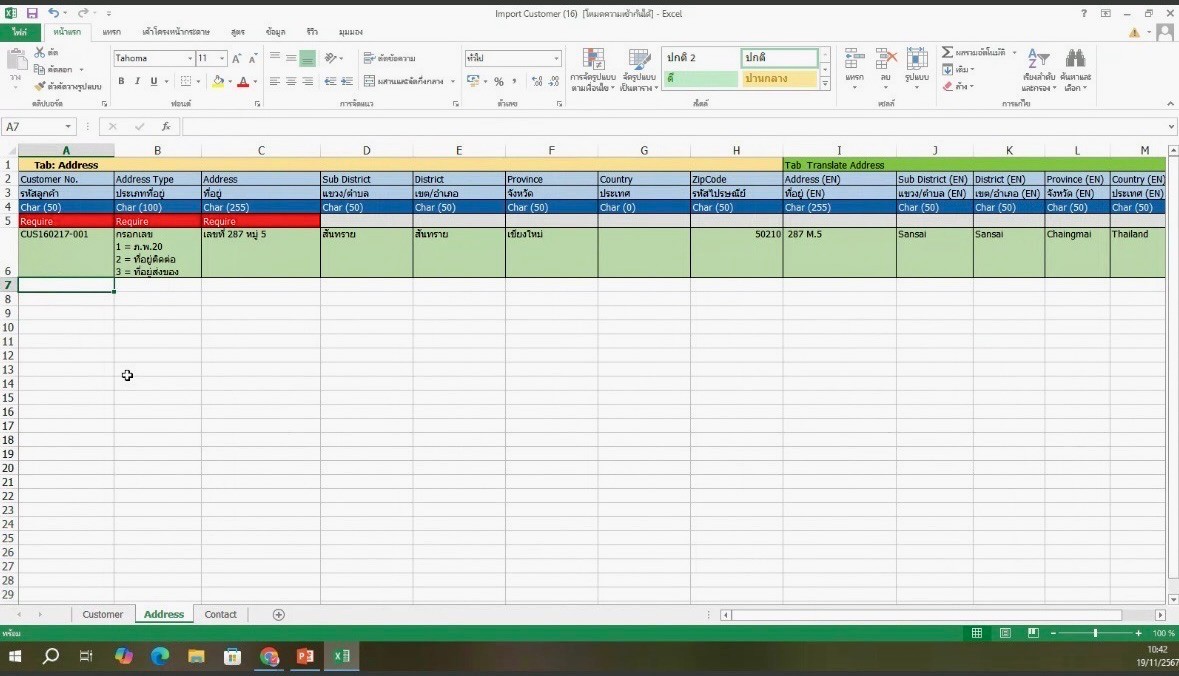Open the Contact sheet tab
Viewport: 1179px width, 676px height.
[x=220, y=615]
